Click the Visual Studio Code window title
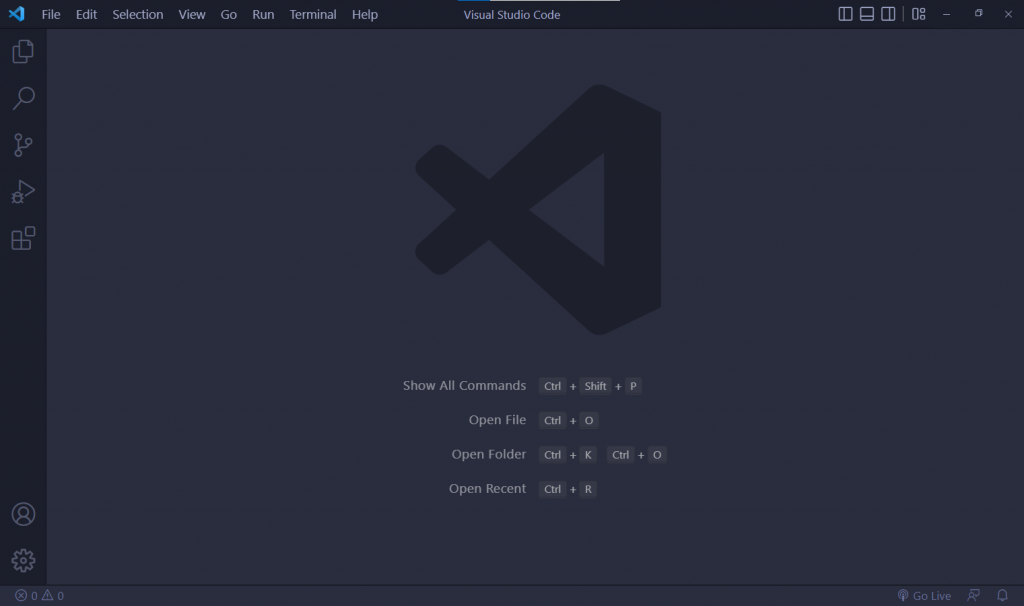Screen dimensions: 1024x606 click(512, 14)
